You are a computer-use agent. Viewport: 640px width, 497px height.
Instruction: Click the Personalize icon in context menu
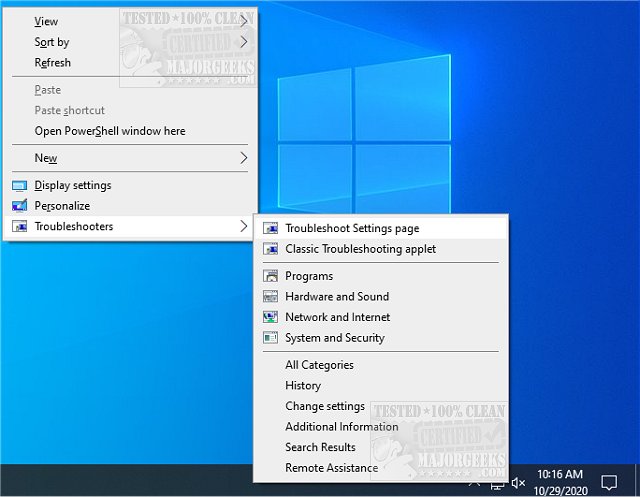19,206
